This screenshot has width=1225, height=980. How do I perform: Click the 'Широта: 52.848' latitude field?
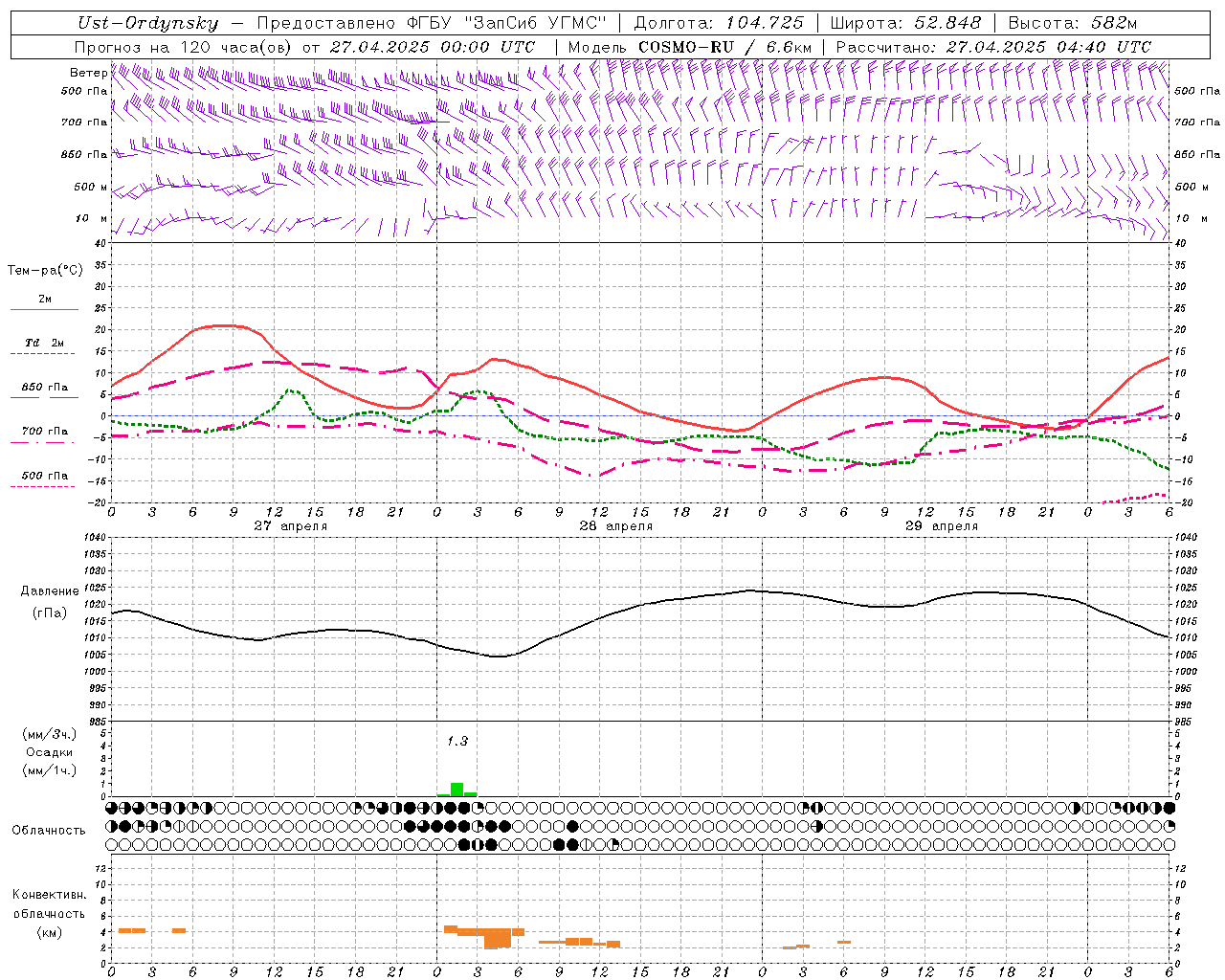(905, 23)
